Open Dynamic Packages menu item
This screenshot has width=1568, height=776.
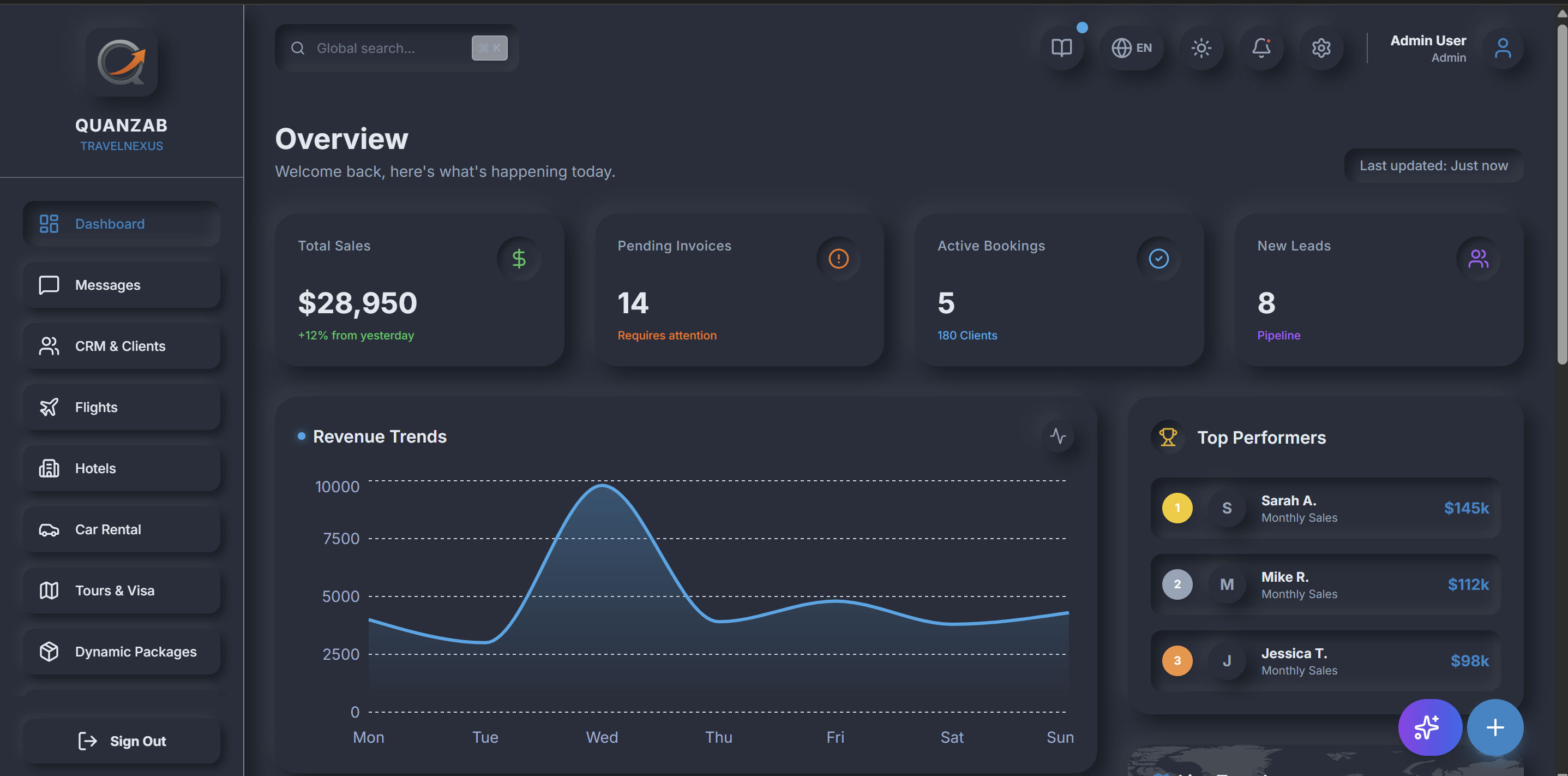(x=122, y=651)
